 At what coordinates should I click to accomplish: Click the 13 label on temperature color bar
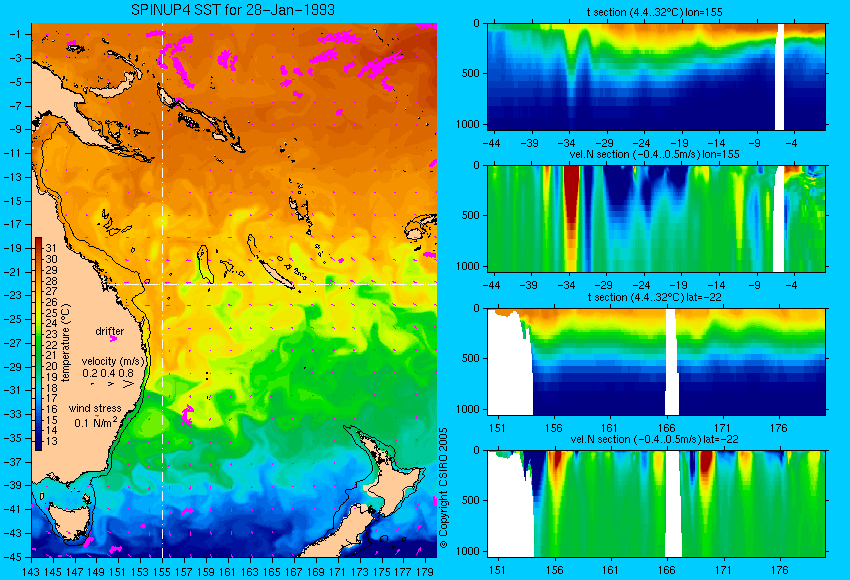point(51,441)
